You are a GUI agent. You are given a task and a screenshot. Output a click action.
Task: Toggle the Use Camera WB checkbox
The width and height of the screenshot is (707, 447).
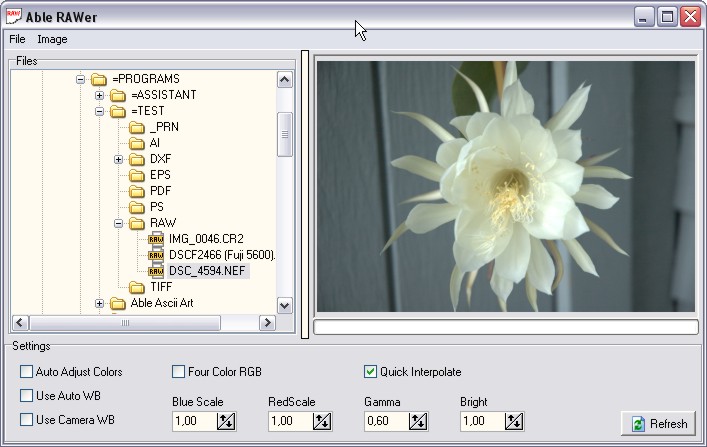tap(26, 420)
